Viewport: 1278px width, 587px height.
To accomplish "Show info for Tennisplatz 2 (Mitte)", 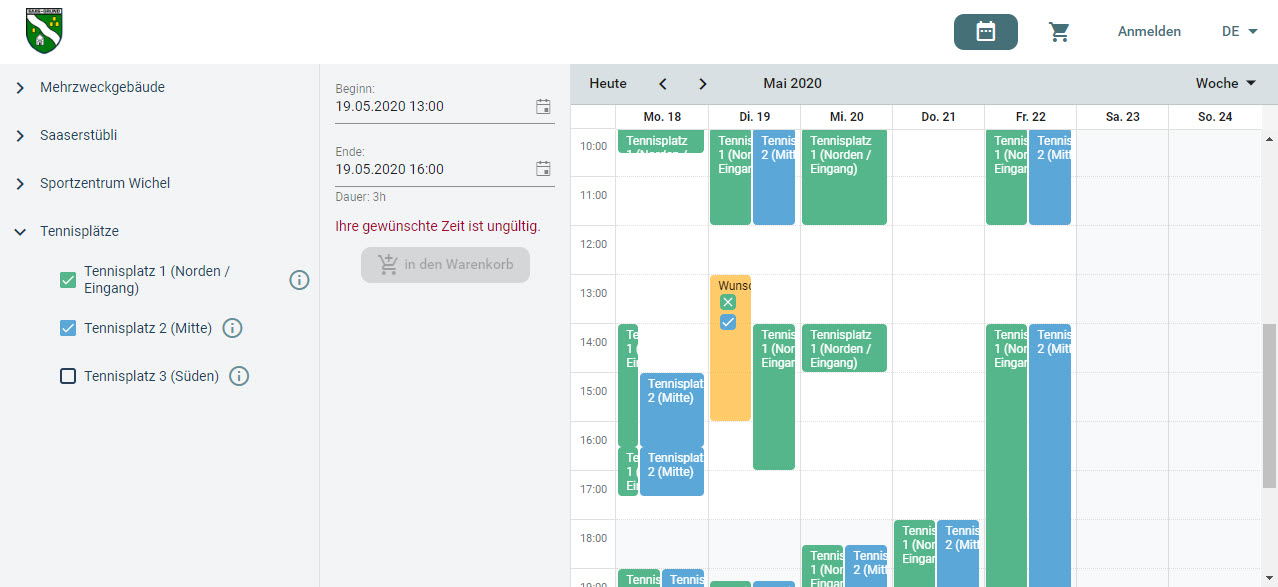I will tap(232, 328).
